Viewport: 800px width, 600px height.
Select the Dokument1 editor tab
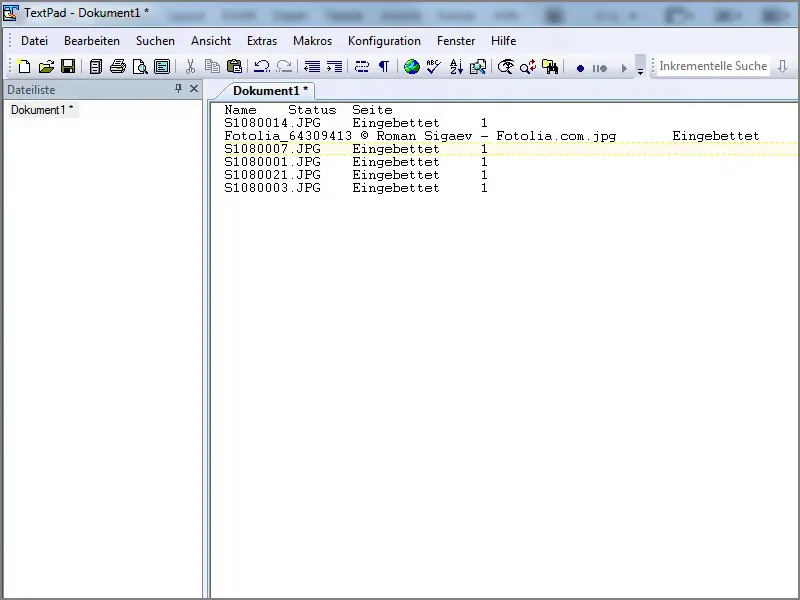pos(270,91)
